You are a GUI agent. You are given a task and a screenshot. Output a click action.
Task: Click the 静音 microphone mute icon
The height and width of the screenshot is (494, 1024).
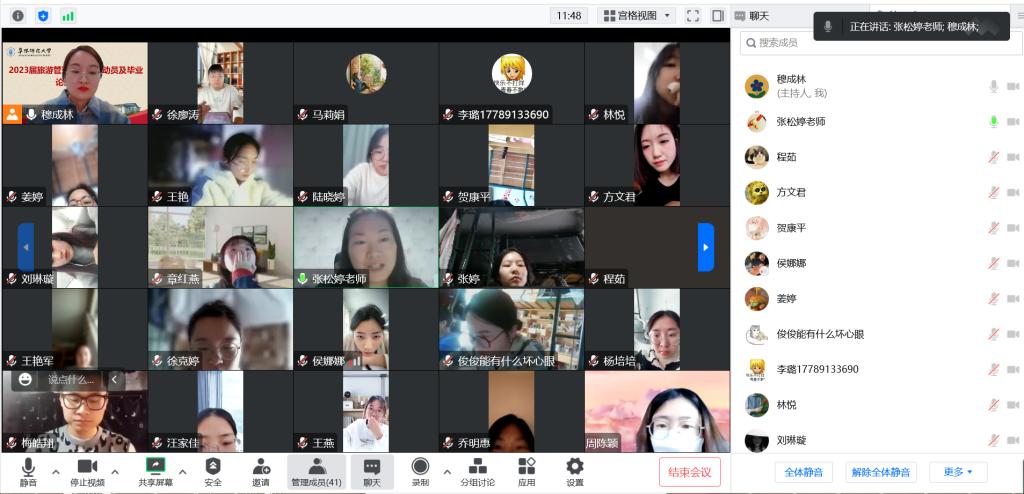point(28,466)
